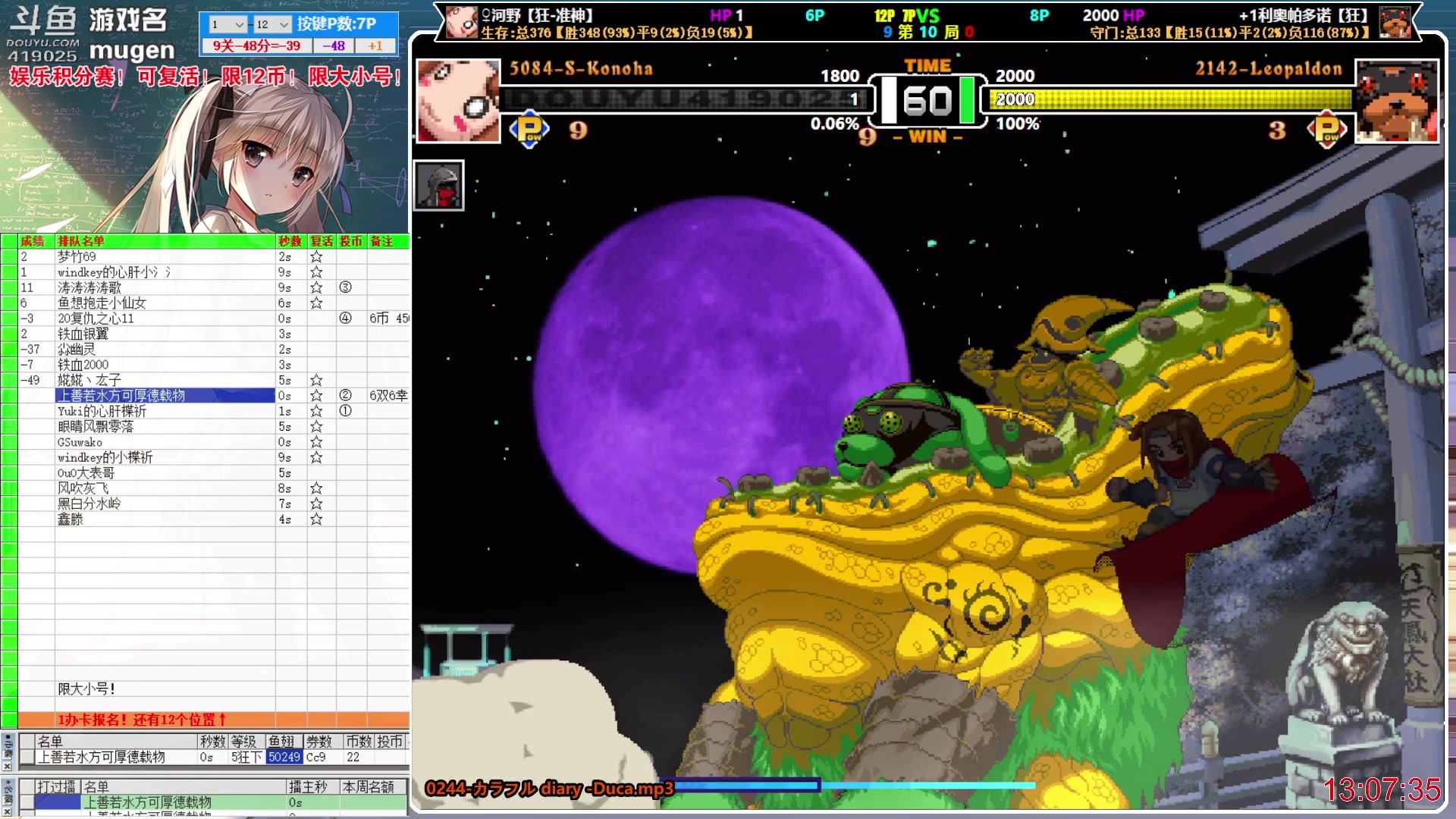Click the star next to Yuki的心肝楪祈
The height and width of the screenshot is (819, 1456).
point(316,411)
